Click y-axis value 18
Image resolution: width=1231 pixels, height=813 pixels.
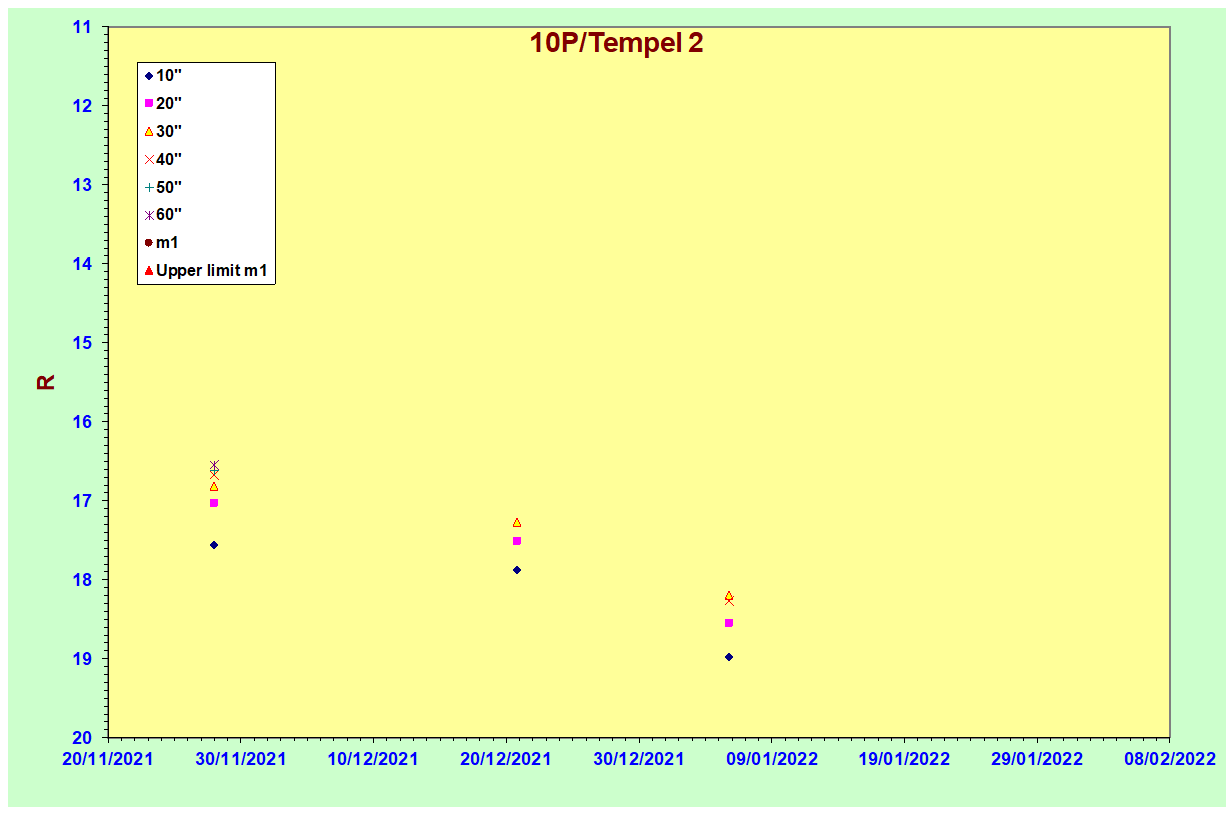pos(82,580)
